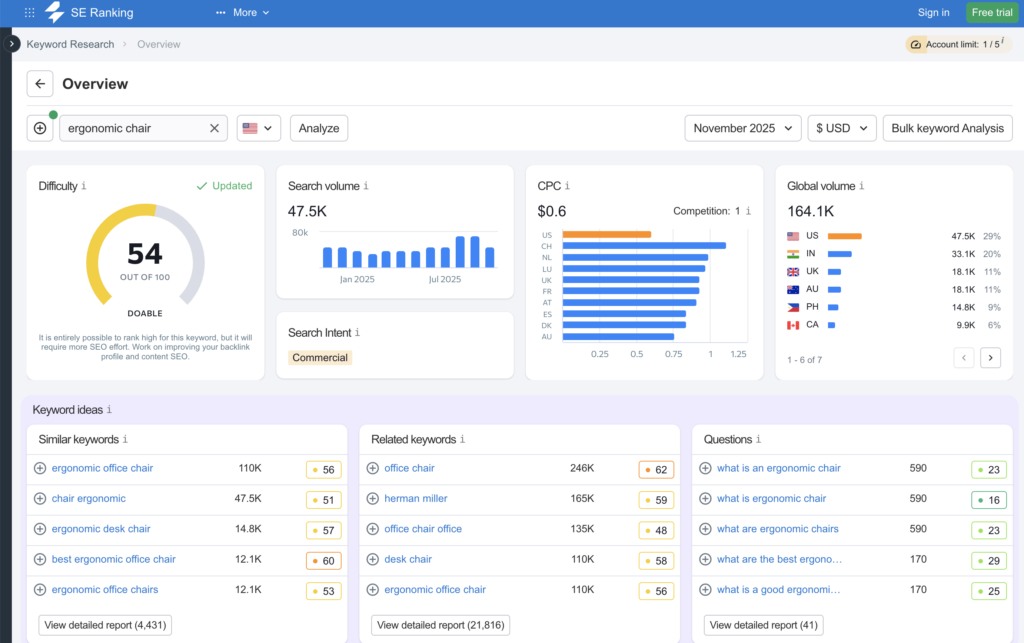Open detailed report for Similar keywords

(x=104, y=624)
